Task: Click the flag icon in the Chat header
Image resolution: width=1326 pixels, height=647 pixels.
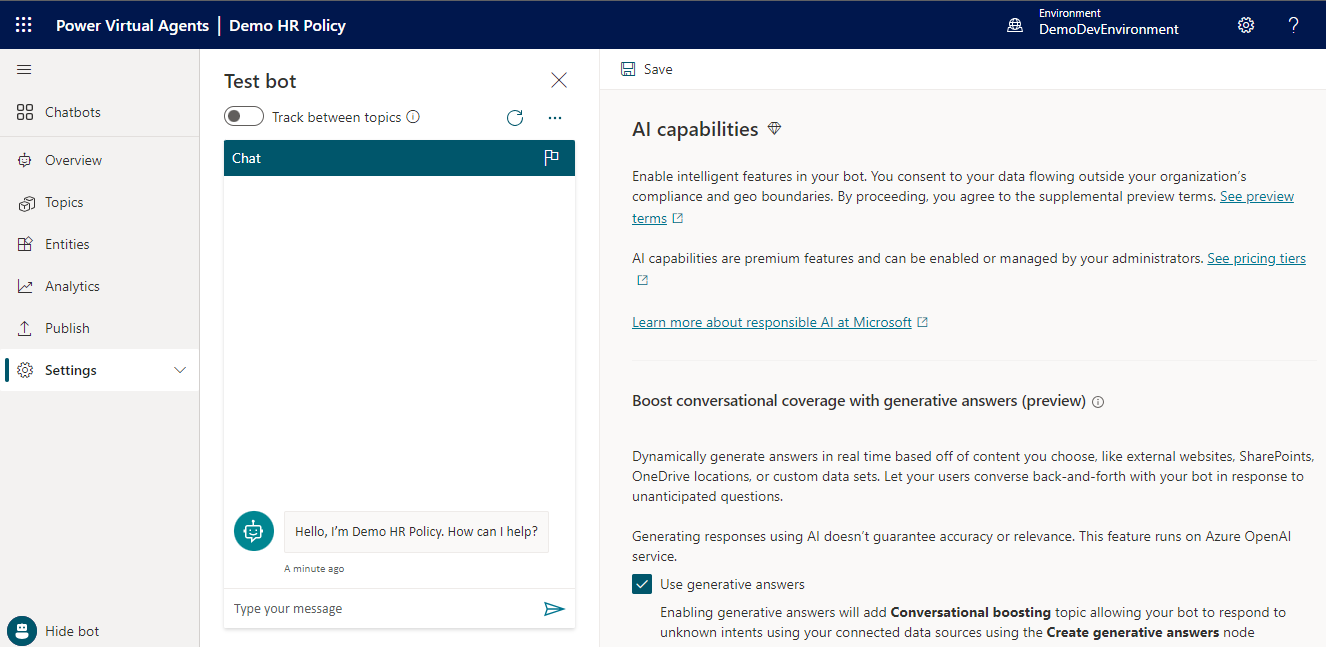Action: (x=551, y=157)
